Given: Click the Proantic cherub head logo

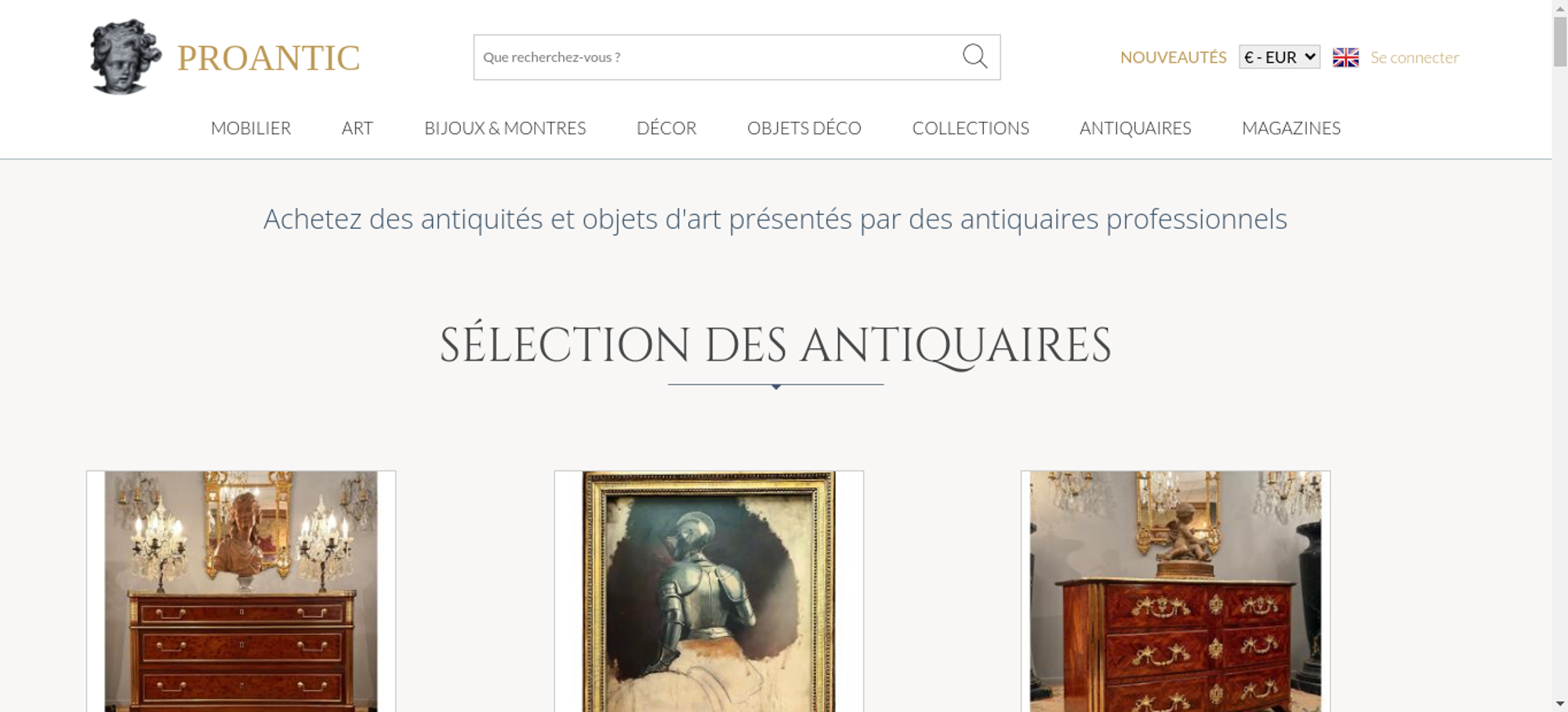Looking at the screenshot, I should pyautogui.click(x=125, y=56).
